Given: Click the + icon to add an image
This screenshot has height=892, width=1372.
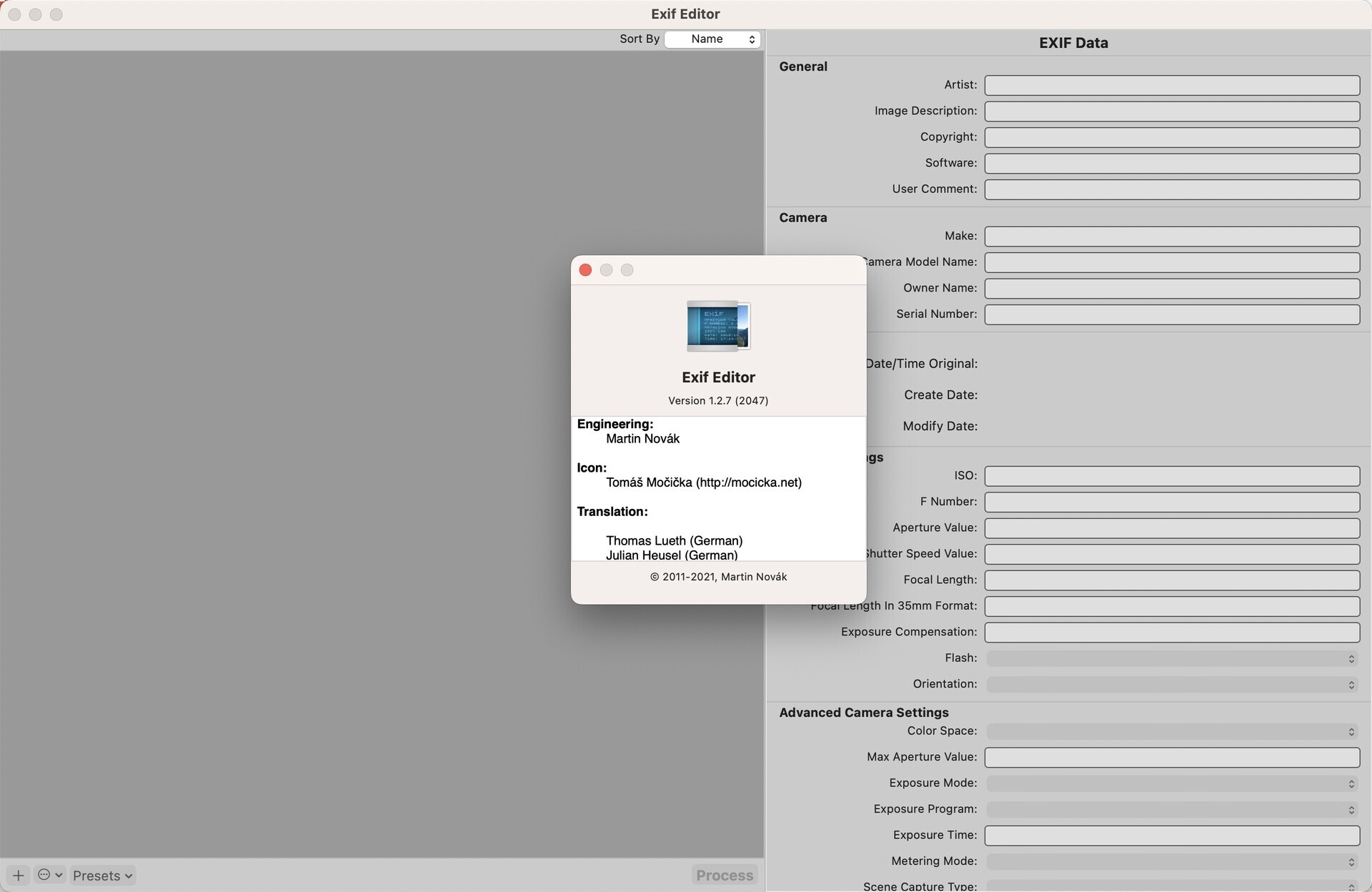Looking at the screenshot, I should [x=18, y=875].
